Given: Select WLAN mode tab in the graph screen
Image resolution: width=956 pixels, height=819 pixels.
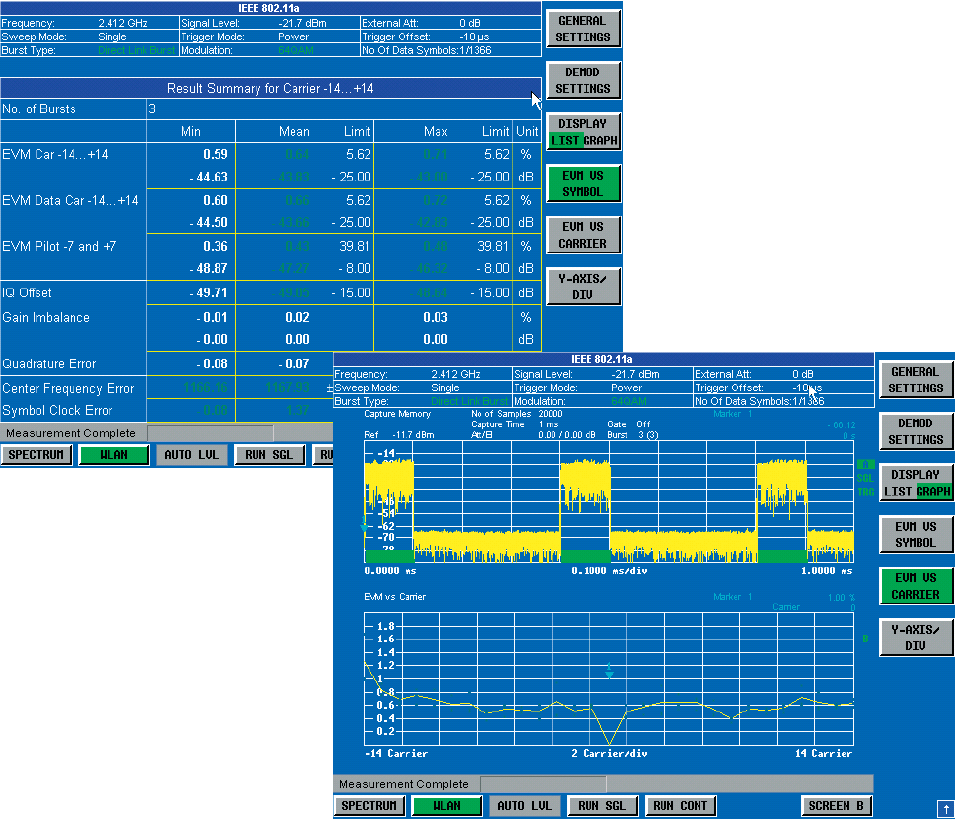Looking at the screenshot, I should (x=447, y=806).
